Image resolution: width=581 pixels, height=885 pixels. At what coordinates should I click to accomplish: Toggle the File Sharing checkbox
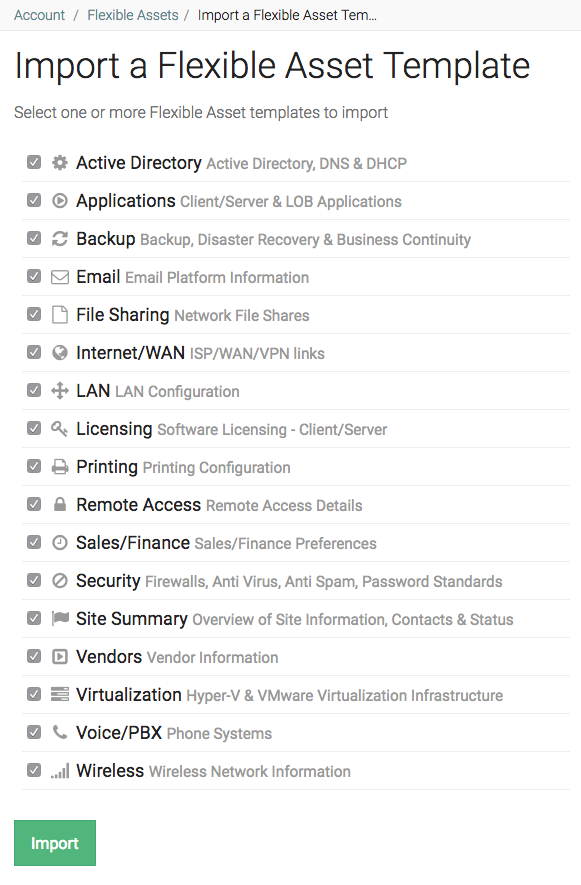pos(34,314)
